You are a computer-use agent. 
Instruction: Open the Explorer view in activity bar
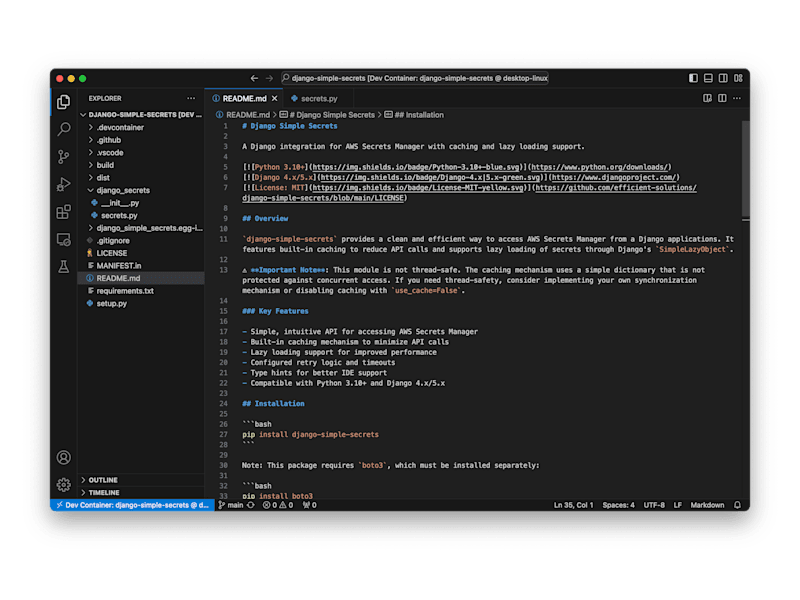[x=64, y=102]
